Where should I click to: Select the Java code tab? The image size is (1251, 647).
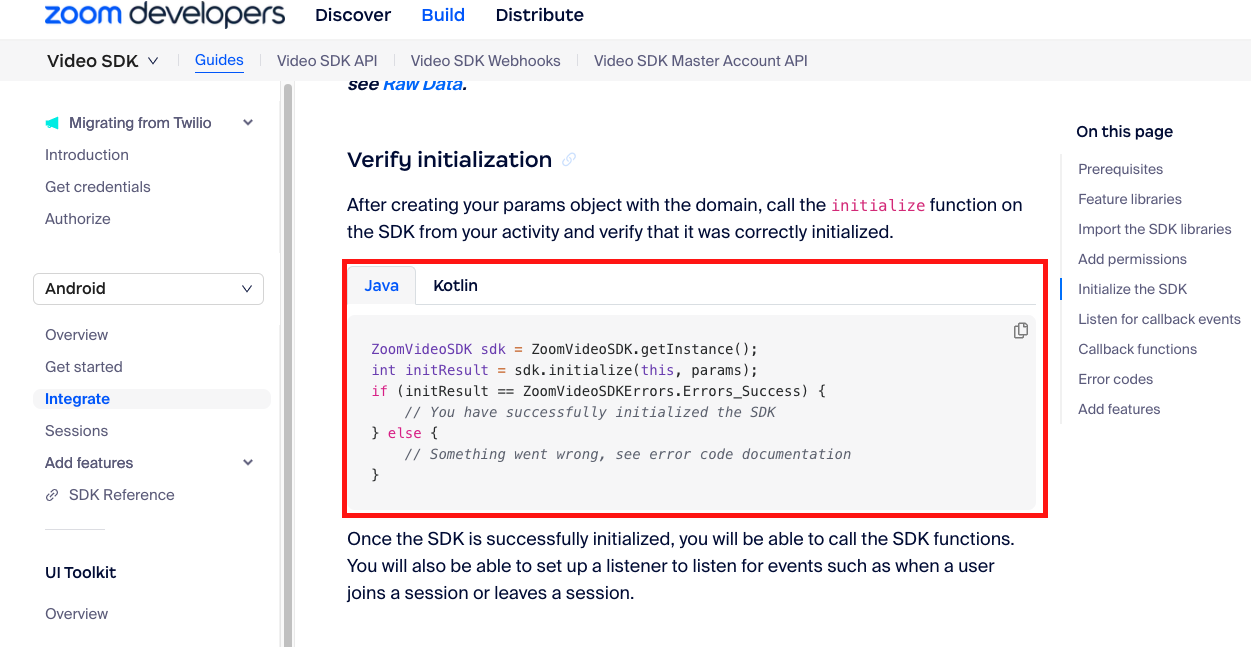pos(381,286)
